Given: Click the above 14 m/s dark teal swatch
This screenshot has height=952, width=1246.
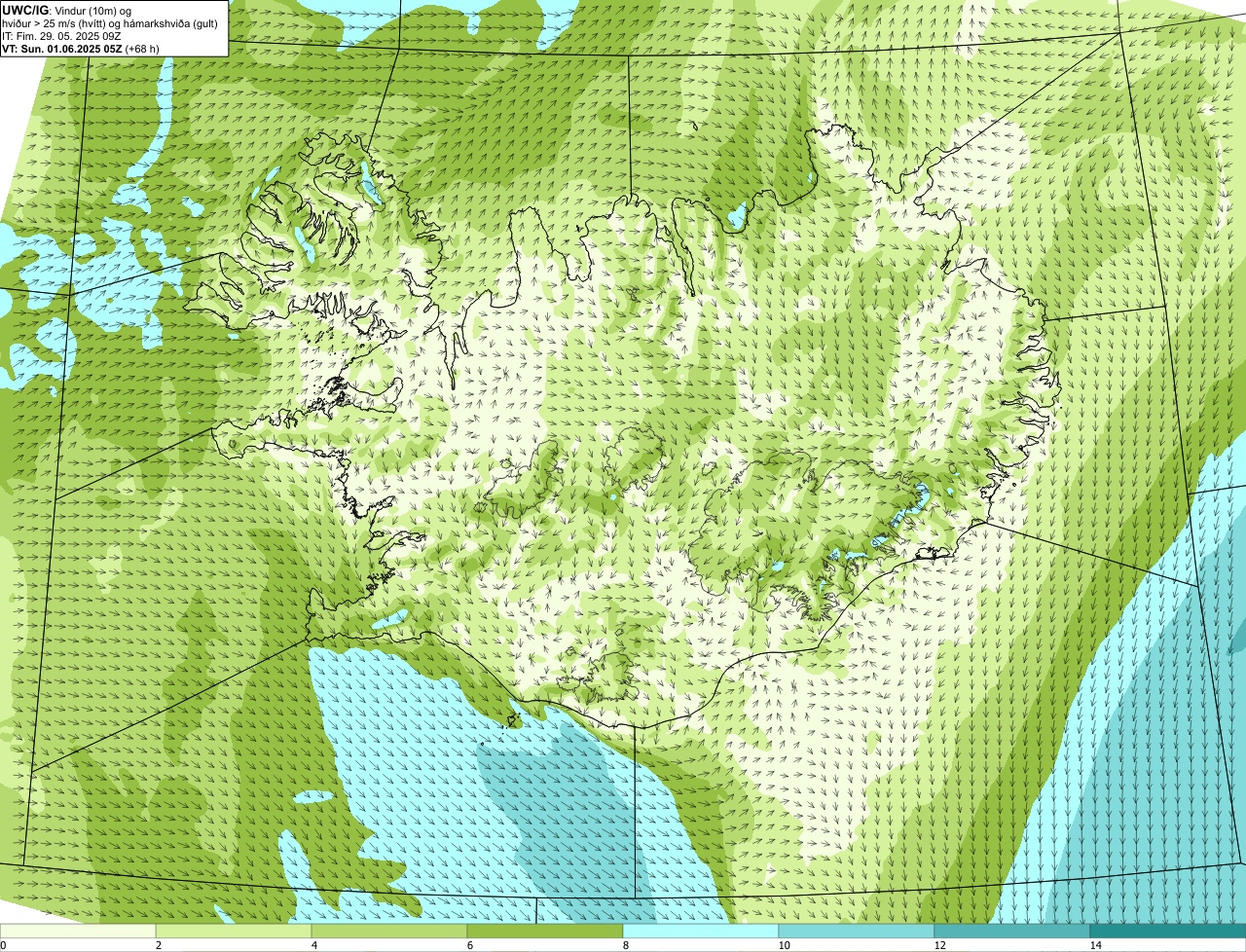Looking at the screenshot, I should [1168, 932].
